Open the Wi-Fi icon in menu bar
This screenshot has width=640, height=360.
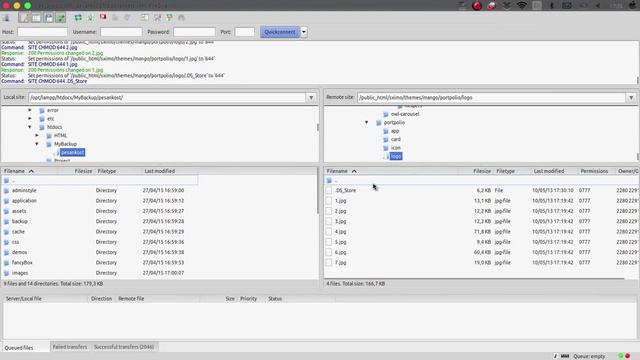[x=522, y=5]
